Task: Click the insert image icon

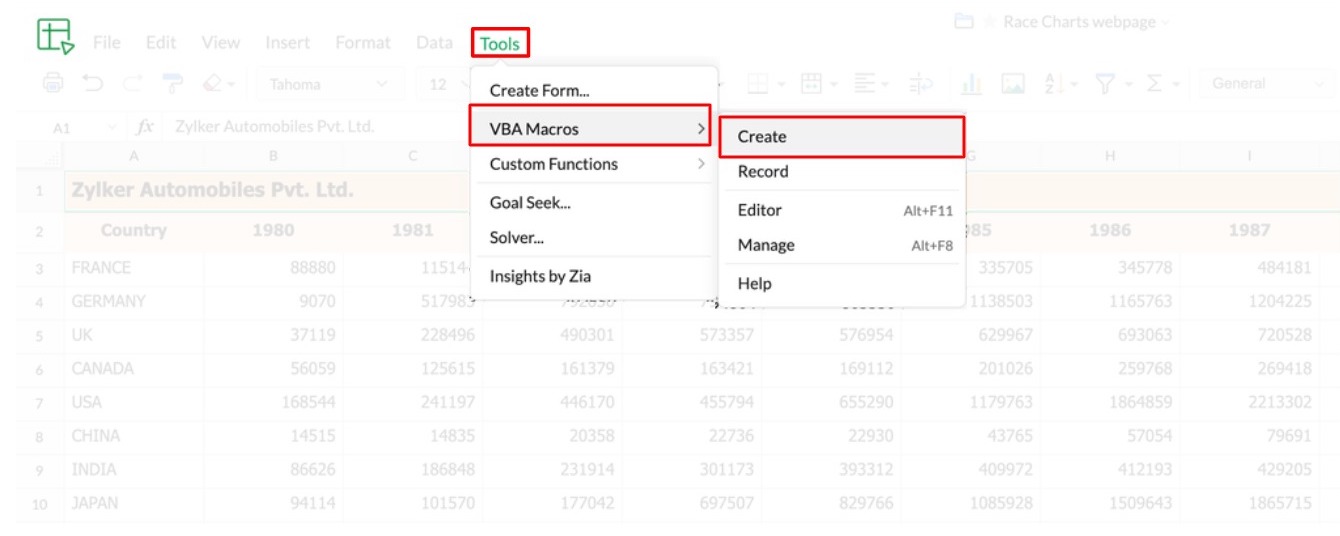Action: (x=1013, y=84)
